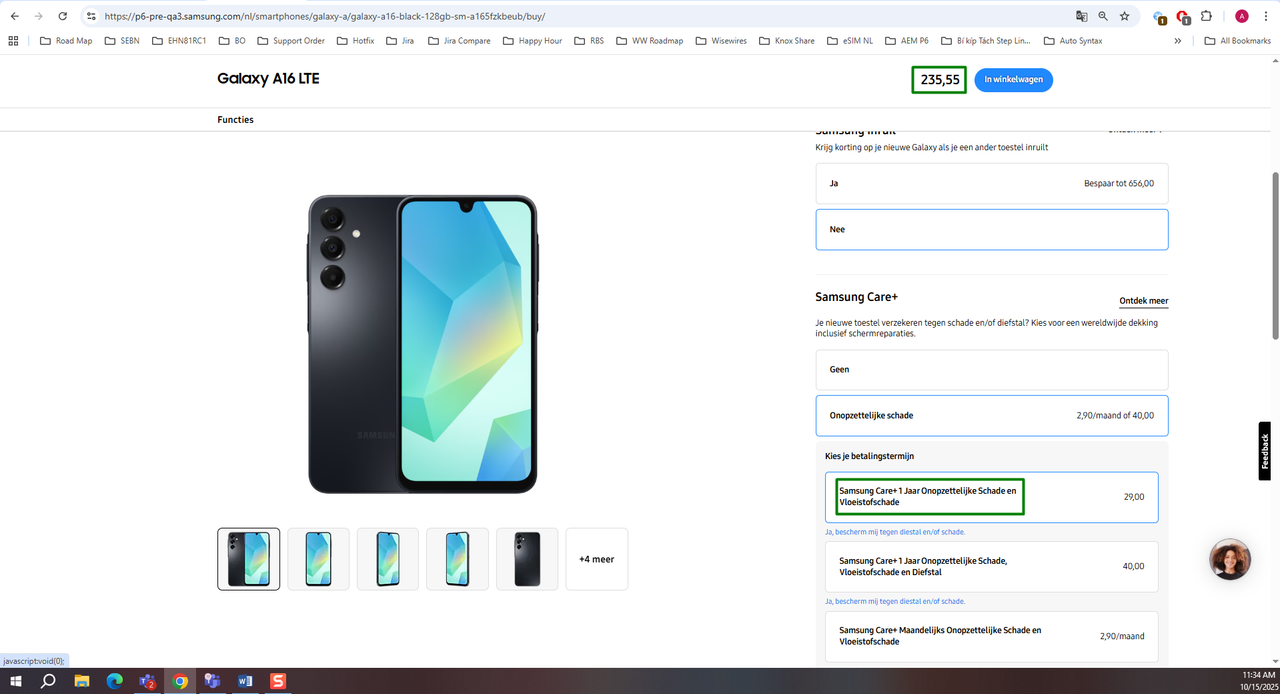Open the RBS bookmark
This screenshot has width=1280, height=694.
point(589,41)
